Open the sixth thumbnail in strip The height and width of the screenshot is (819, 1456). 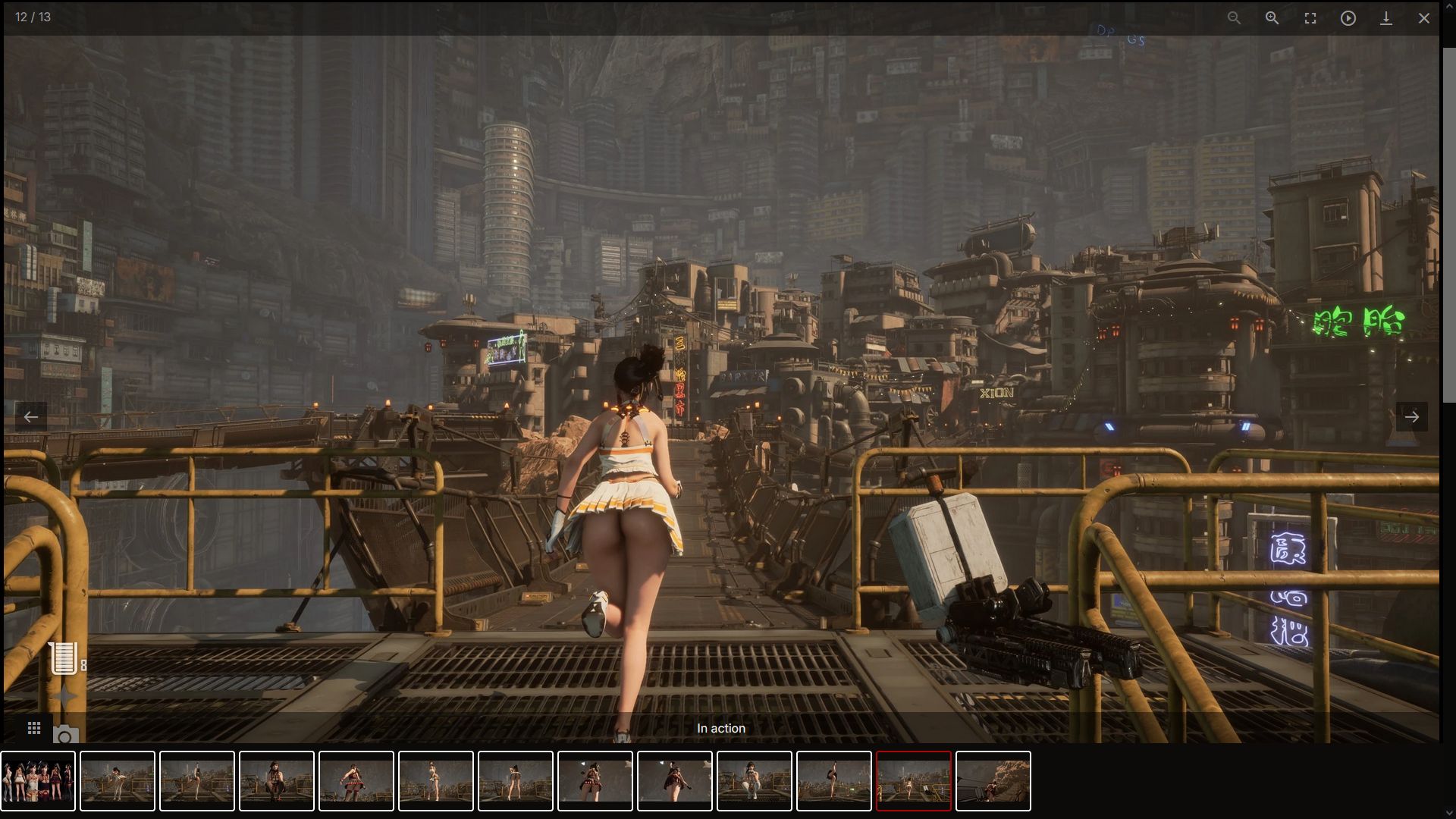point(436,780)
